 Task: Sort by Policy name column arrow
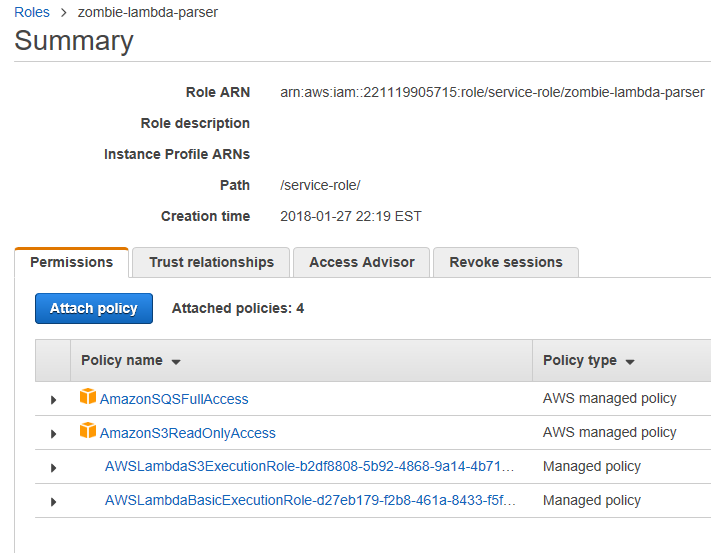click(x=176, y=362)
